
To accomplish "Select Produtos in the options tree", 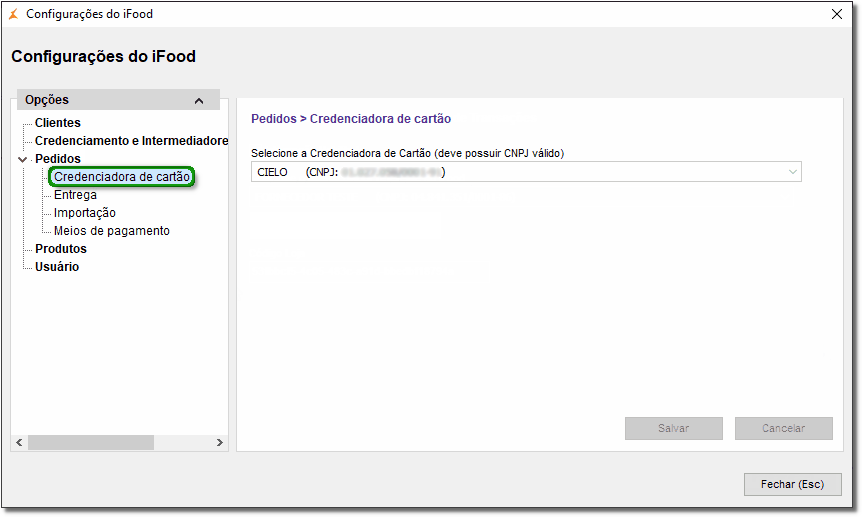I will point(61,249).
